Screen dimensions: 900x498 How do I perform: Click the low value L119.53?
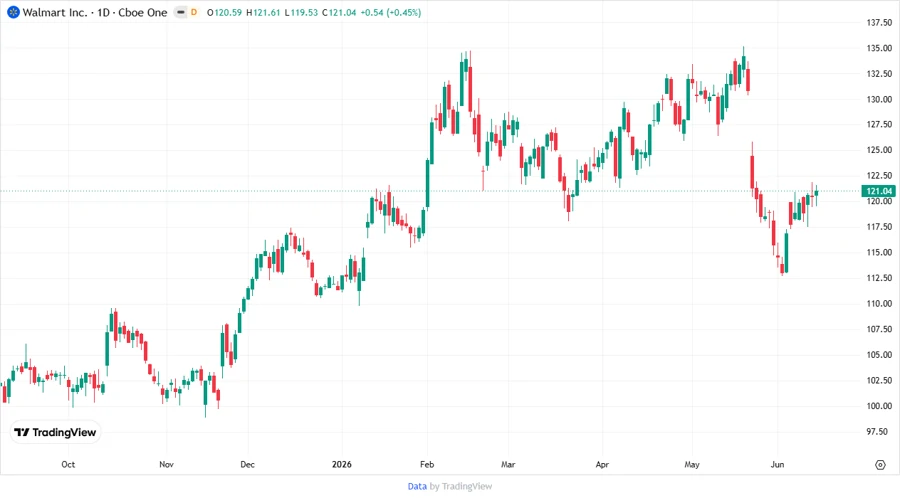tap(301, 12)
